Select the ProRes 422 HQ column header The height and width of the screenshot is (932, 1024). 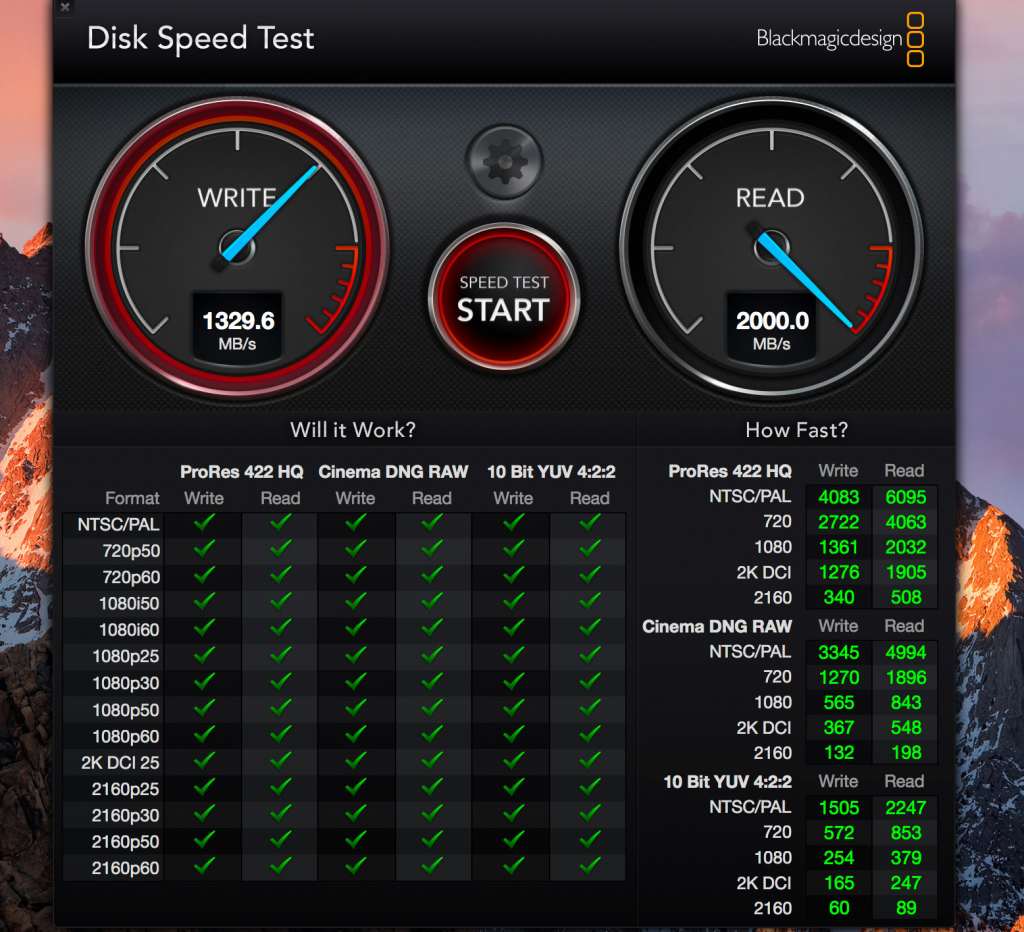pyautogui.click(x=241, y=471)
